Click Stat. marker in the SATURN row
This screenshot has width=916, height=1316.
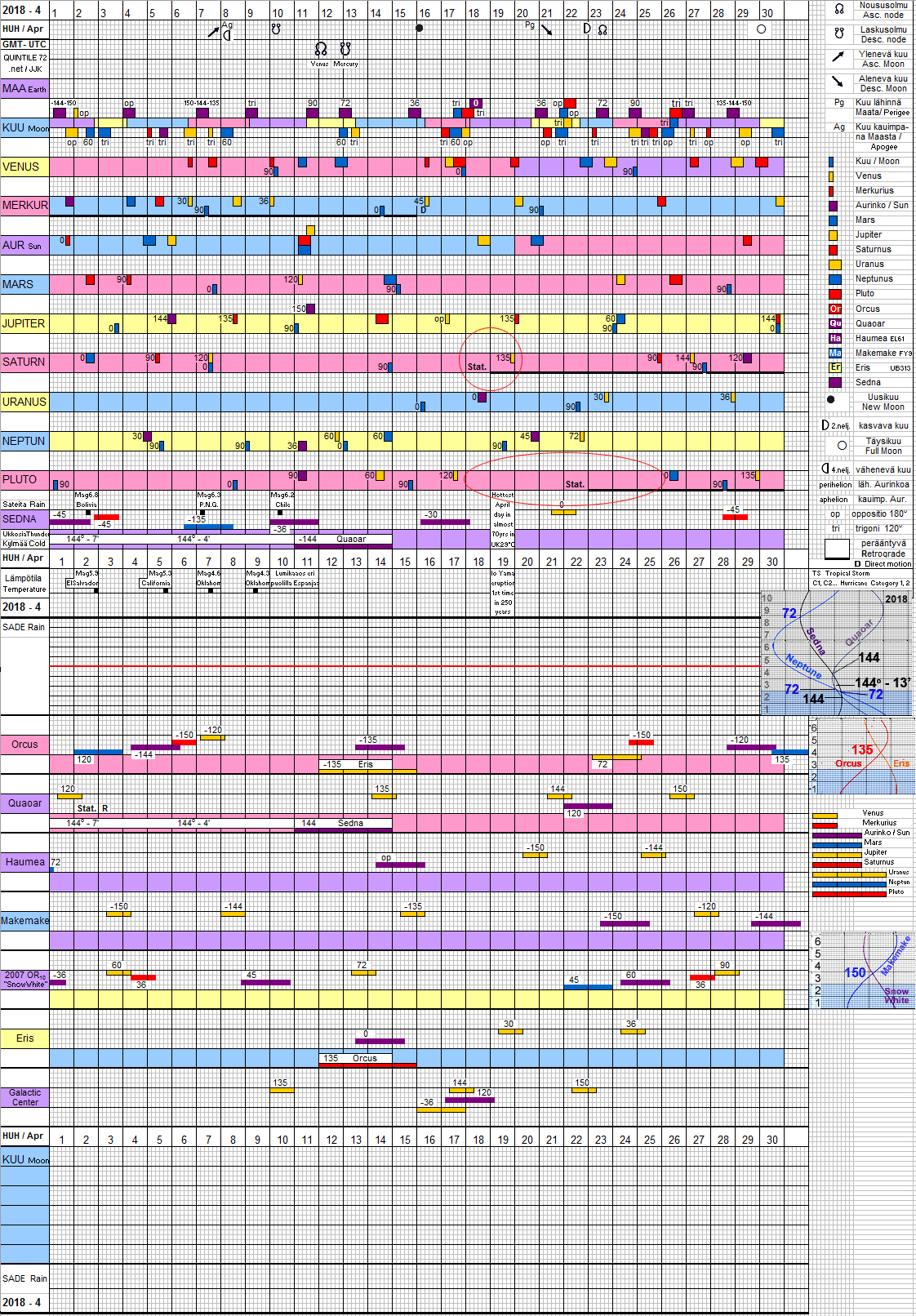click(x=477, y=367)
